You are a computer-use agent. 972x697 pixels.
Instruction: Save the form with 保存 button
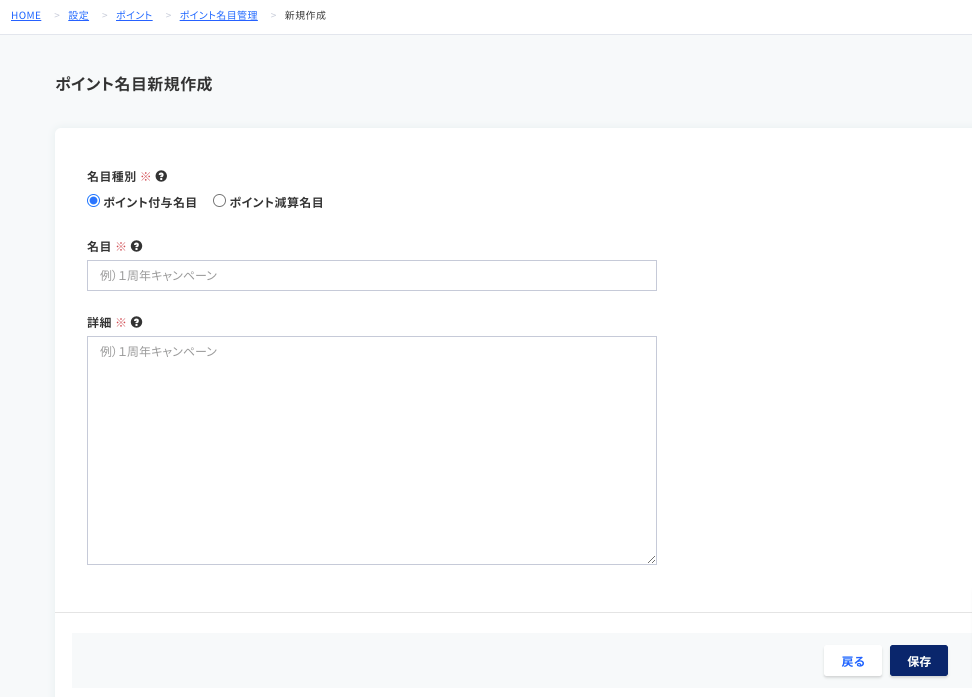tap(919, 661)
